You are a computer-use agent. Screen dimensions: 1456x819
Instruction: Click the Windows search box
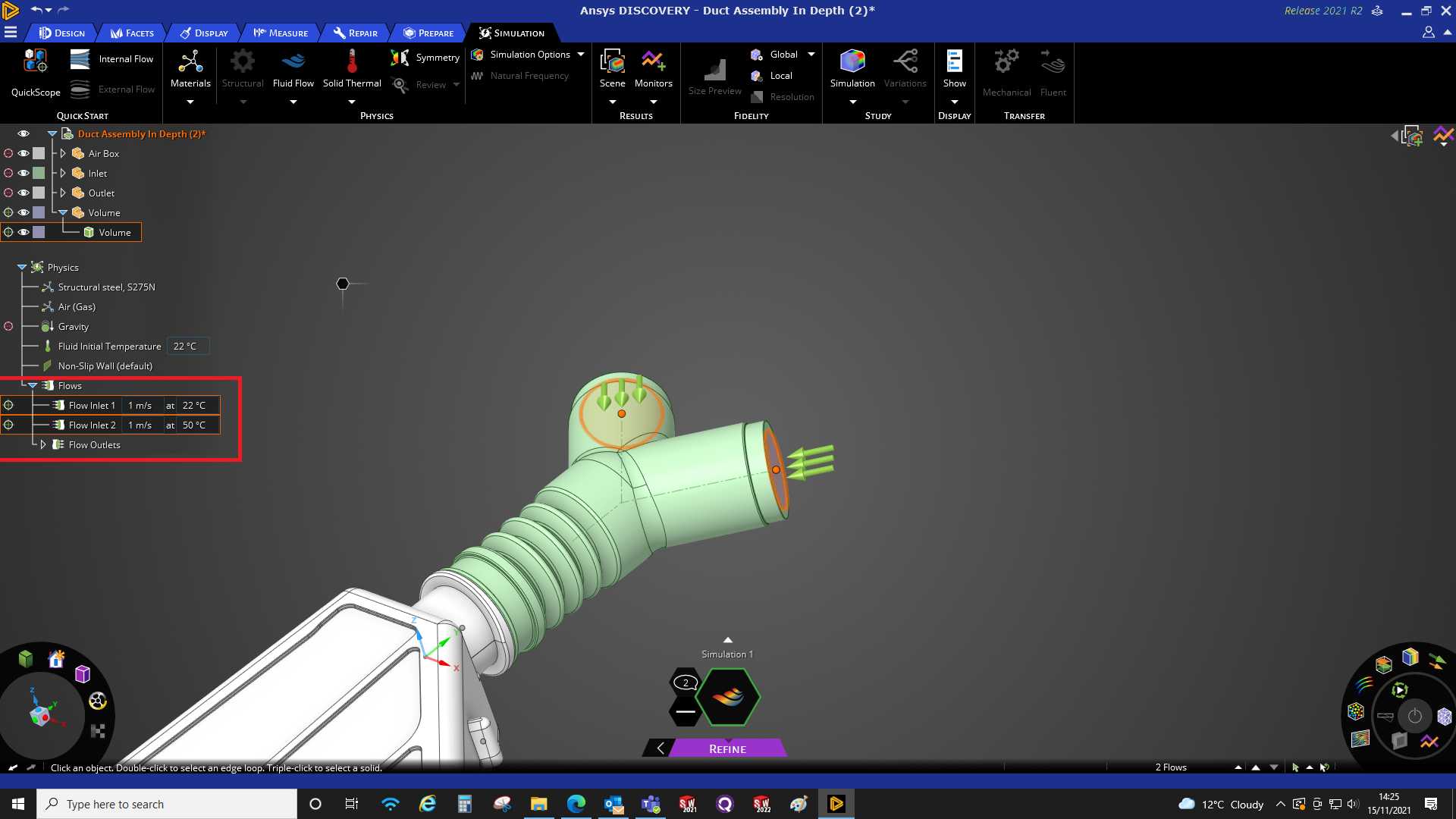[167, 804]
